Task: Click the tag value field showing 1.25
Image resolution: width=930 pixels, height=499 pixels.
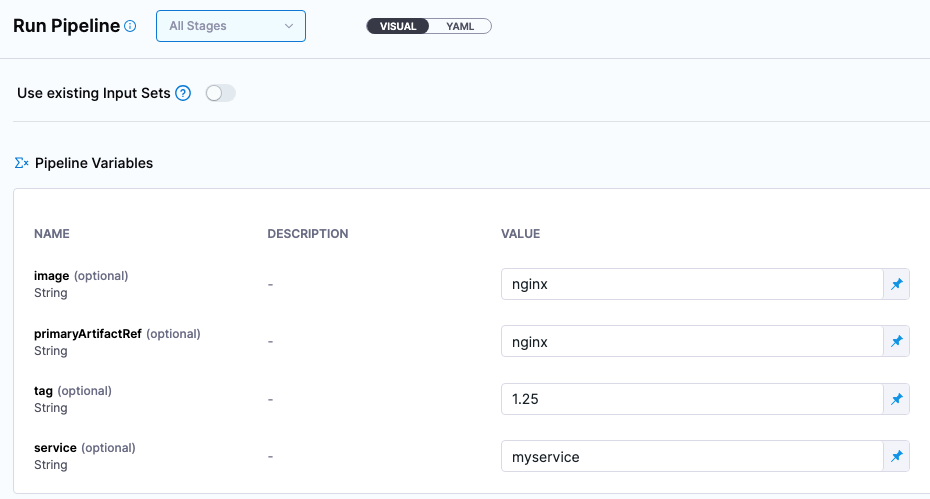Action: pyautogui.click(x=690, y=399)
